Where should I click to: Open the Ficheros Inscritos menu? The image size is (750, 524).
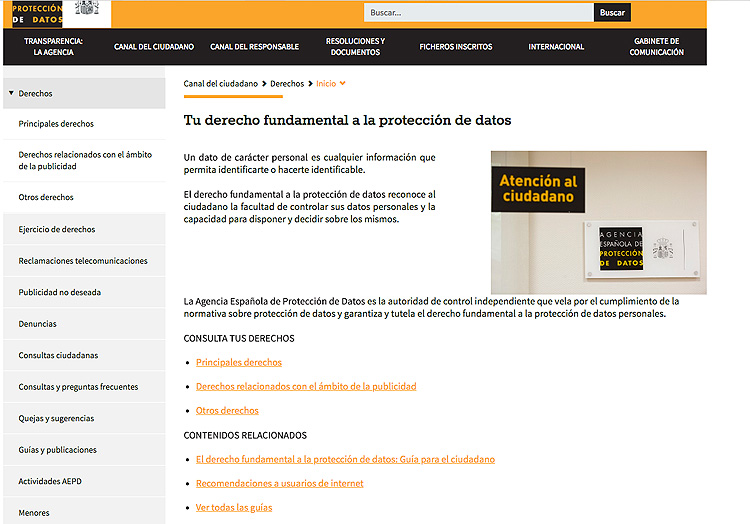455,46
